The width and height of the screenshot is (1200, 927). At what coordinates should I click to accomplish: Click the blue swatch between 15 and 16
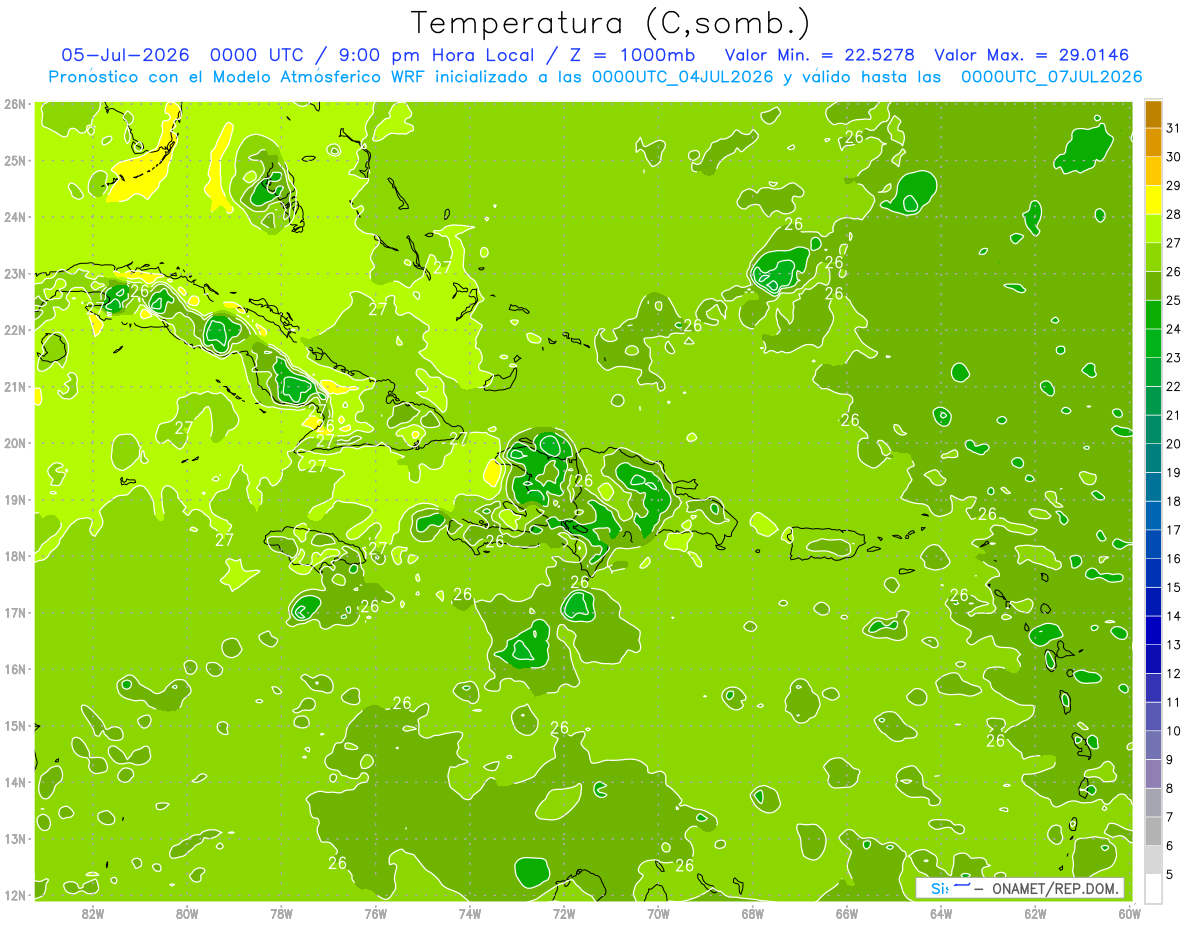tap(1153, 573)
